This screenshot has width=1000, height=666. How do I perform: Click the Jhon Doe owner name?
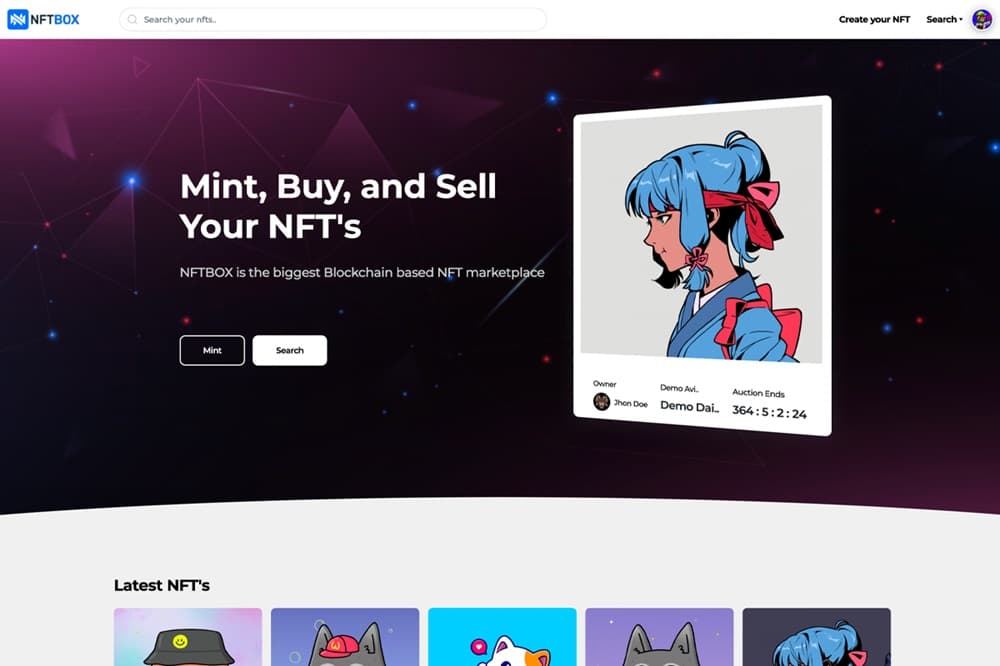(x=631, y=403)
